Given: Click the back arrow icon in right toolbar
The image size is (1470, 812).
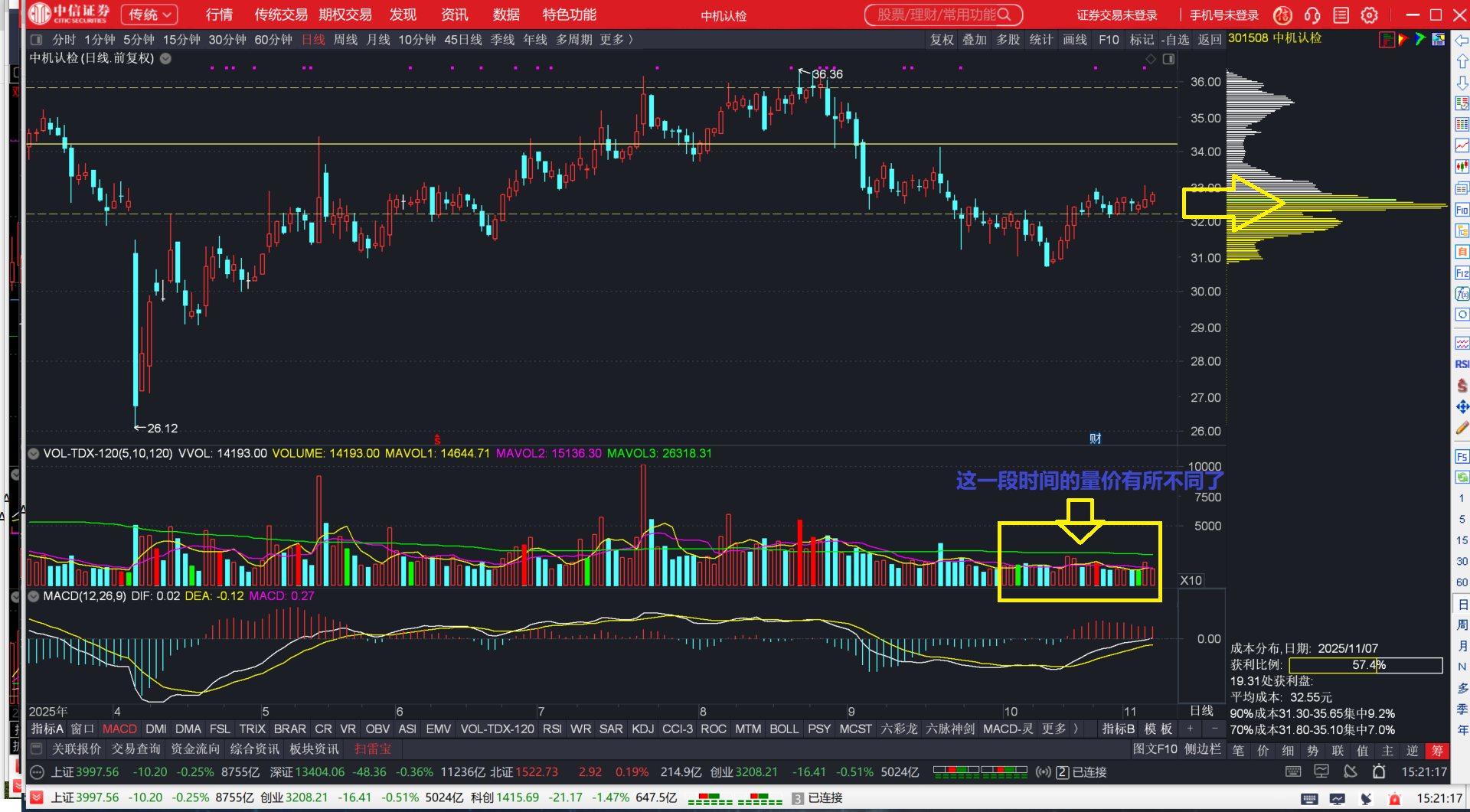Looking at the screenshot, I should [1462, 41].
